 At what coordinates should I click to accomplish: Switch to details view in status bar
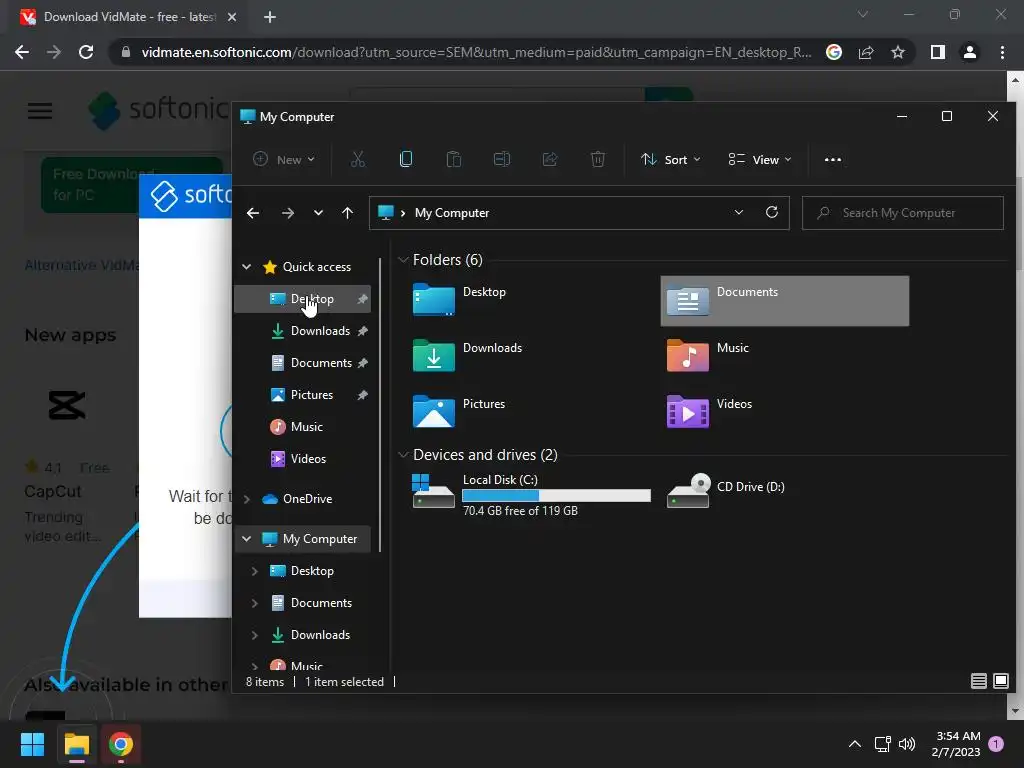[978, 681]
